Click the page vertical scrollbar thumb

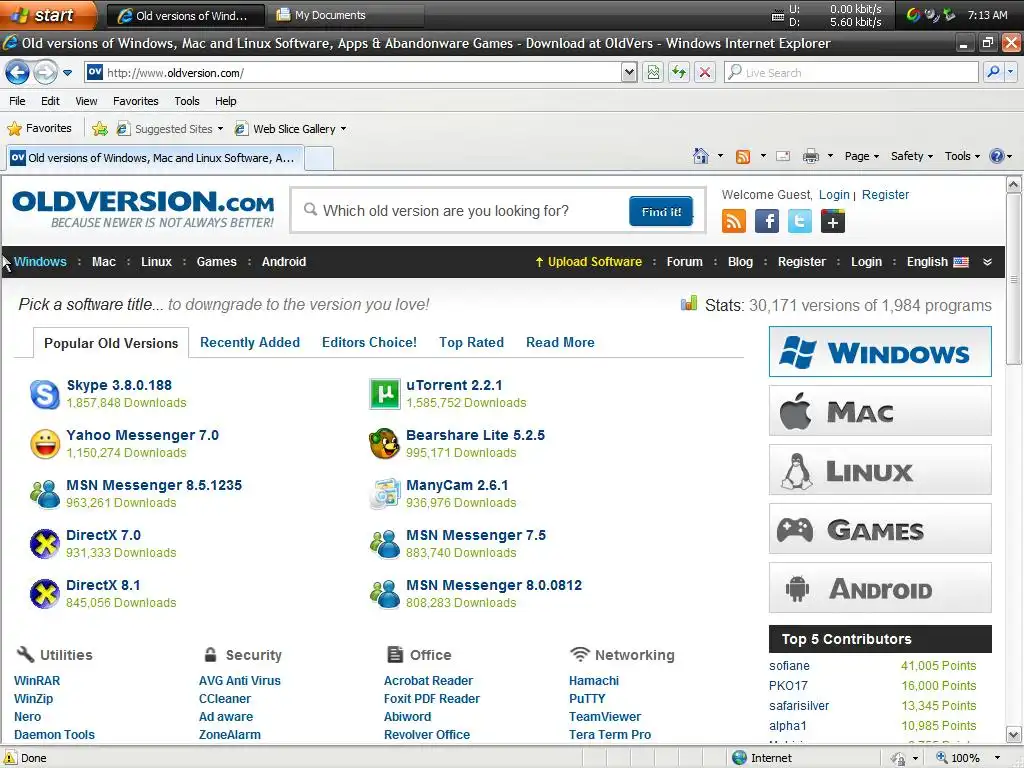pos(1013,280)
